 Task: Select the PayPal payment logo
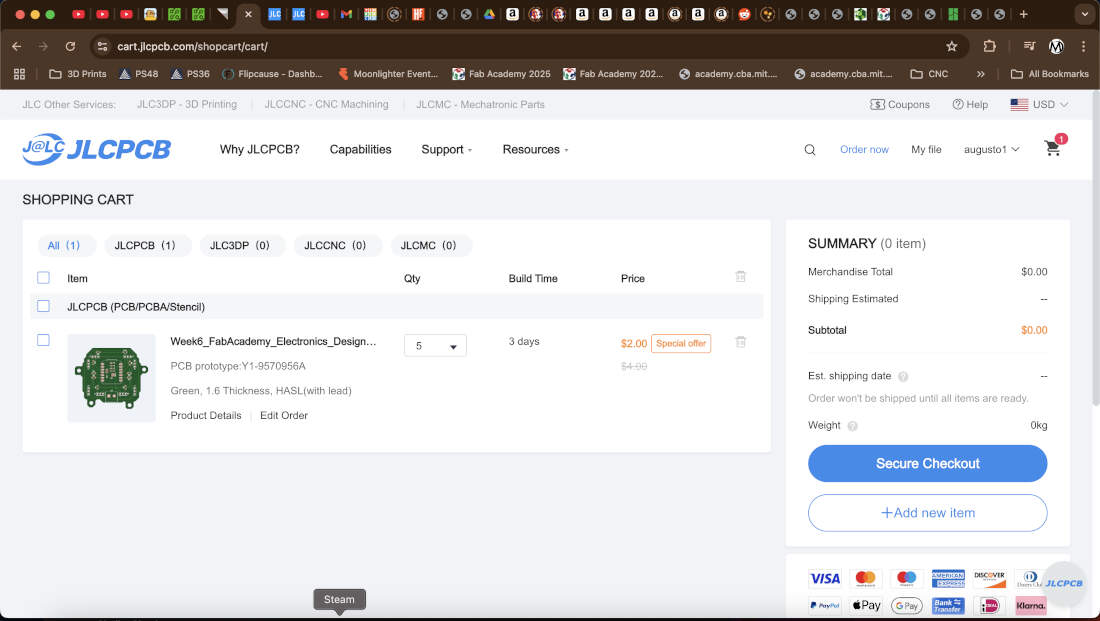(824, 605)
